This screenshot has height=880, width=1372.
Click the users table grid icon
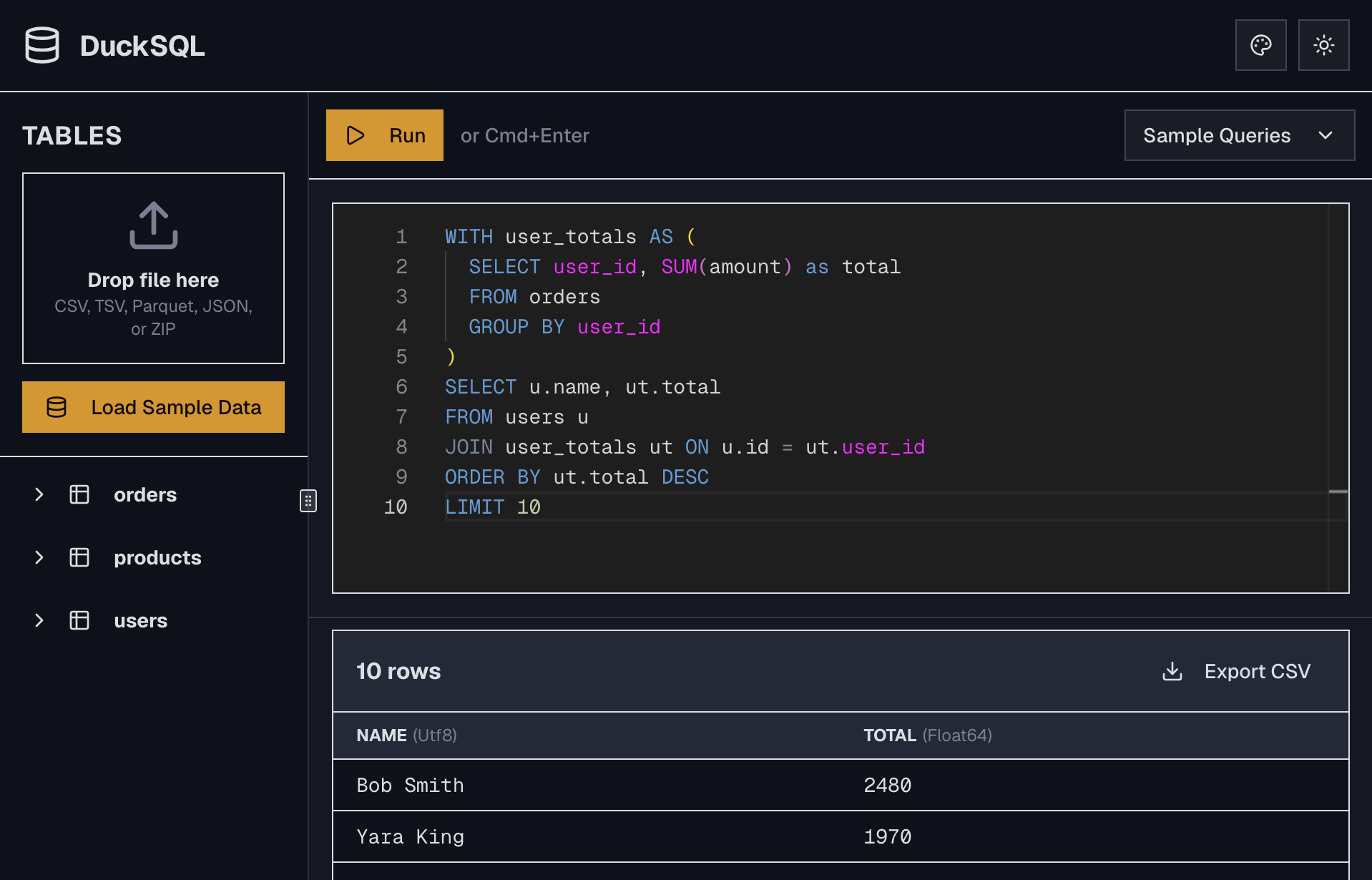click(x=79, y=620)
